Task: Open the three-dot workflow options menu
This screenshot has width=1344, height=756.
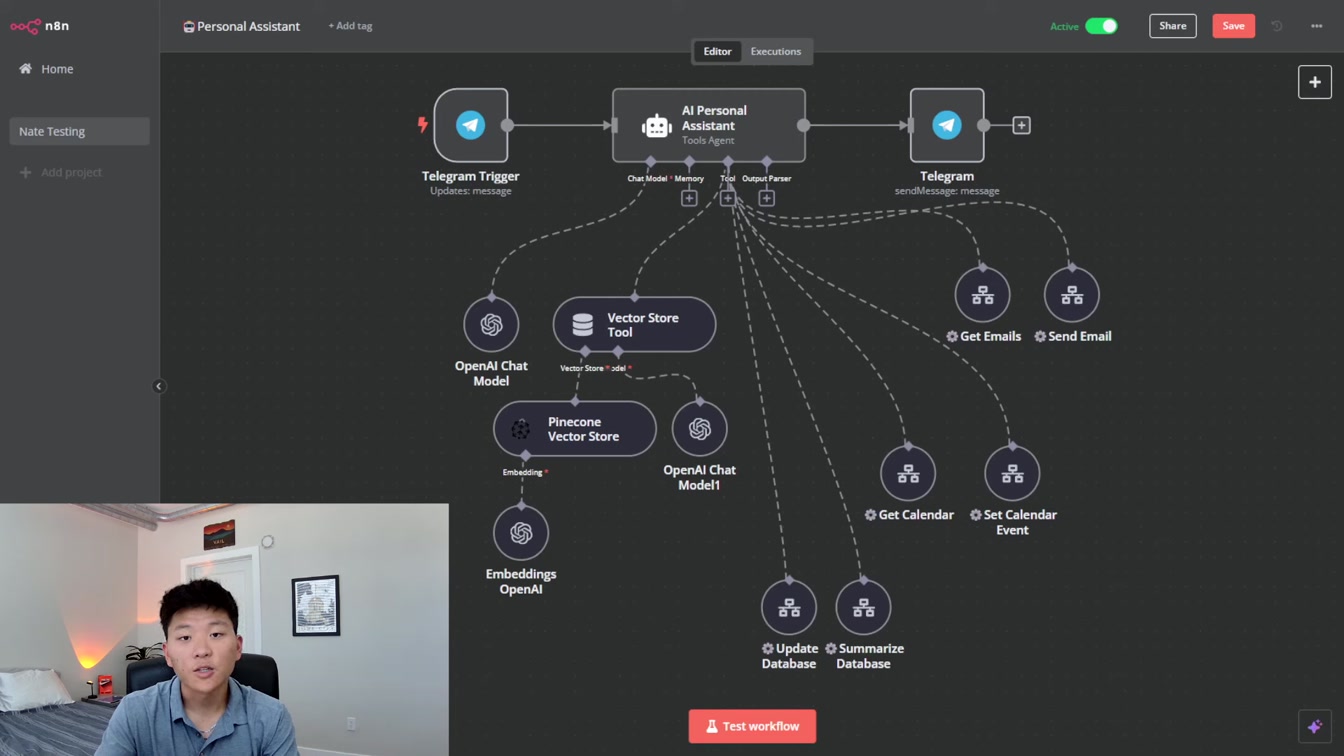Action: (1316, 26)
